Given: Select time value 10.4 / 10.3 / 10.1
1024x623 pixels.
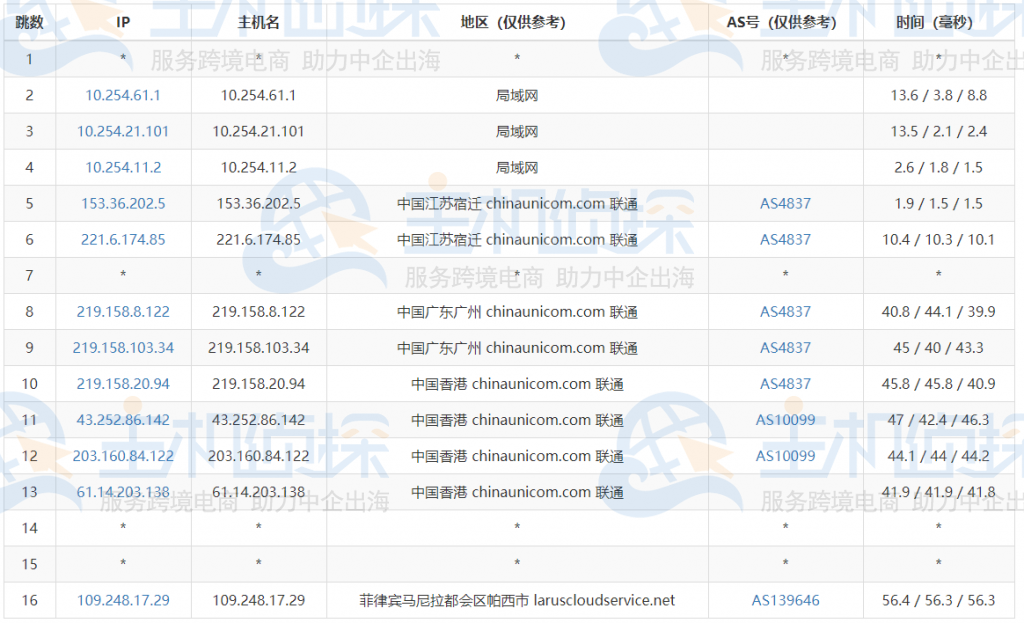Looking at the screenshot, I should (938, 240).
